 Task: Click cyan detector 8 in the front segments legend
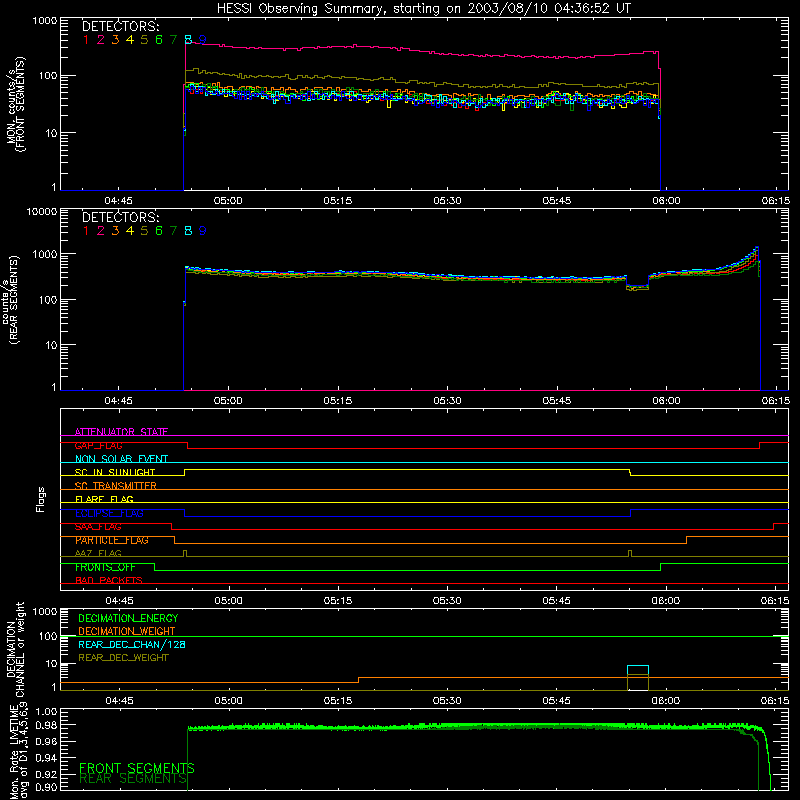click(188, 39)
